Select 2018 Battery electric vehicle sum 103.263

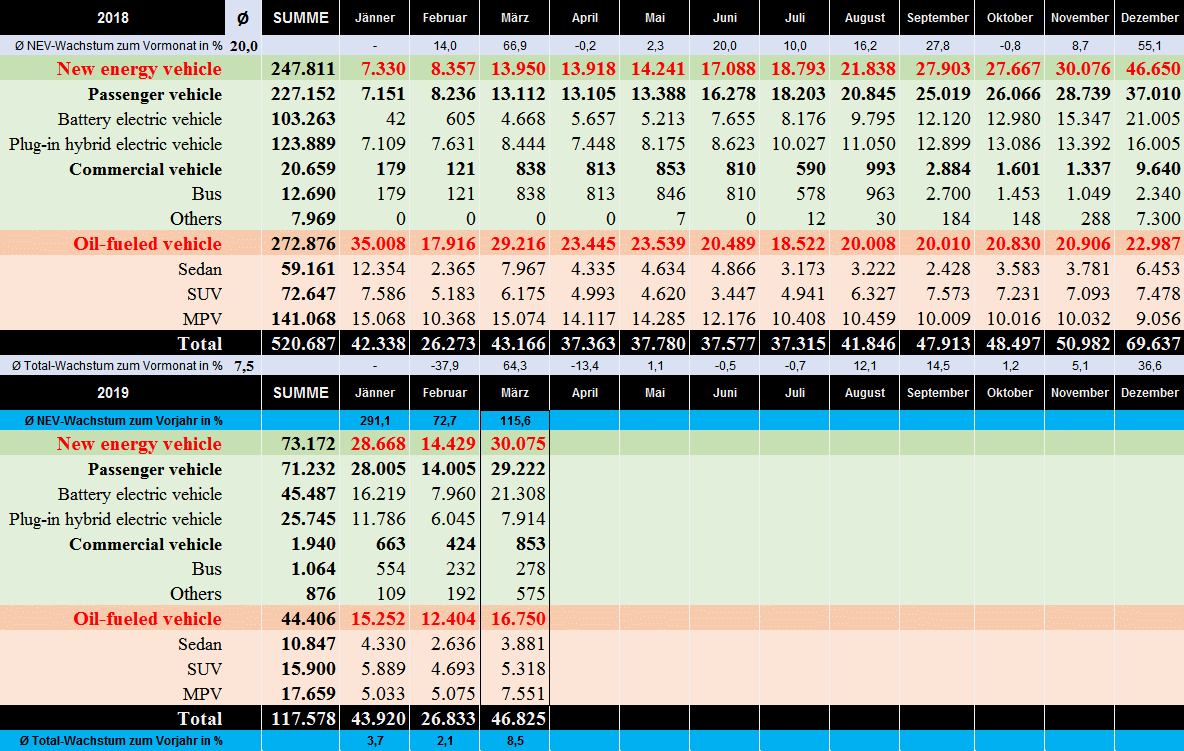[x=301, y=118]
